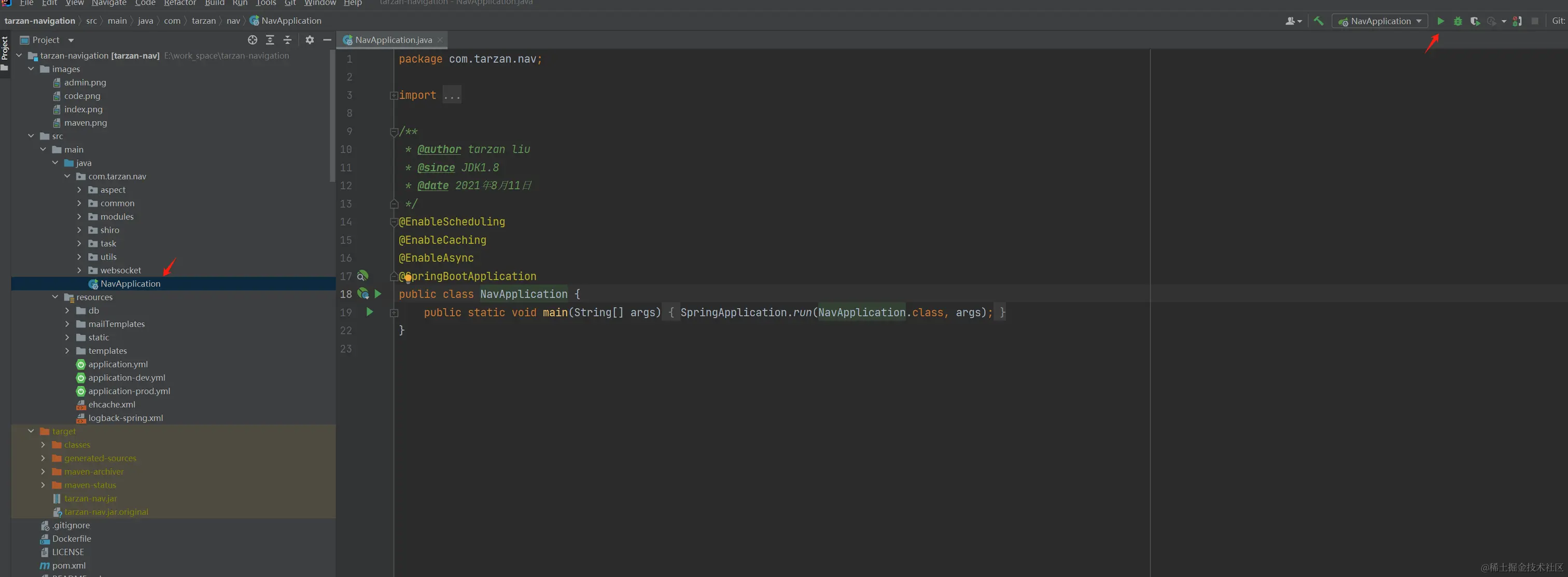This screenshot has width=1568, height=577.
Task: Open the Build menu
Action: tap(214, 3)
